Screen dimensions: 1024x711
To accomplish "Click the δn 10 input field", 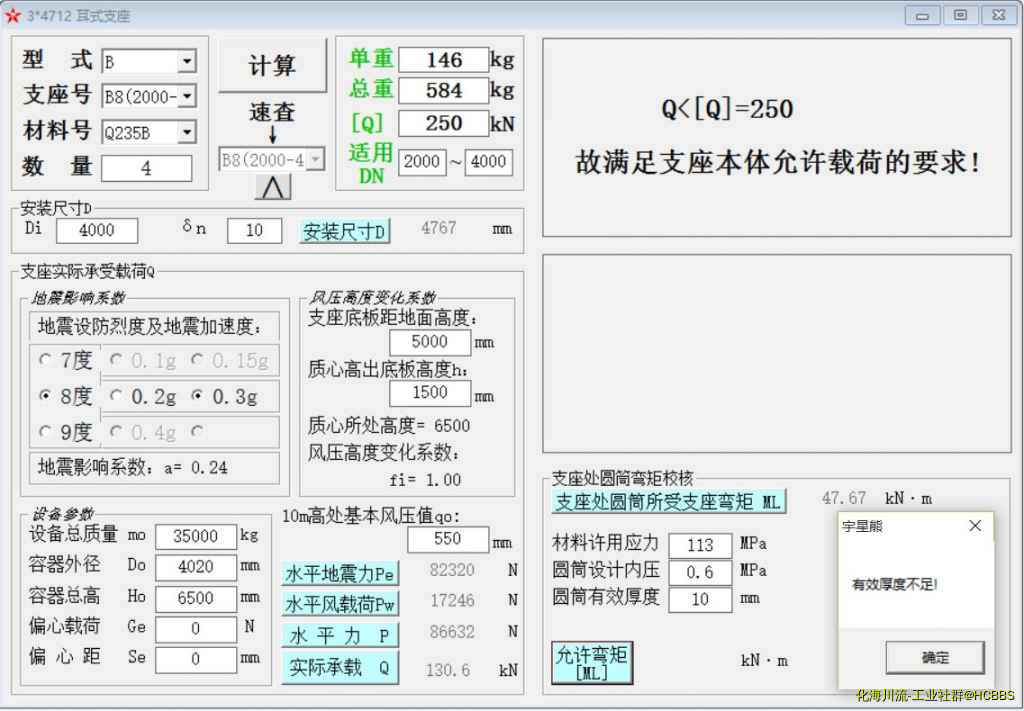I will coord(254,230).
